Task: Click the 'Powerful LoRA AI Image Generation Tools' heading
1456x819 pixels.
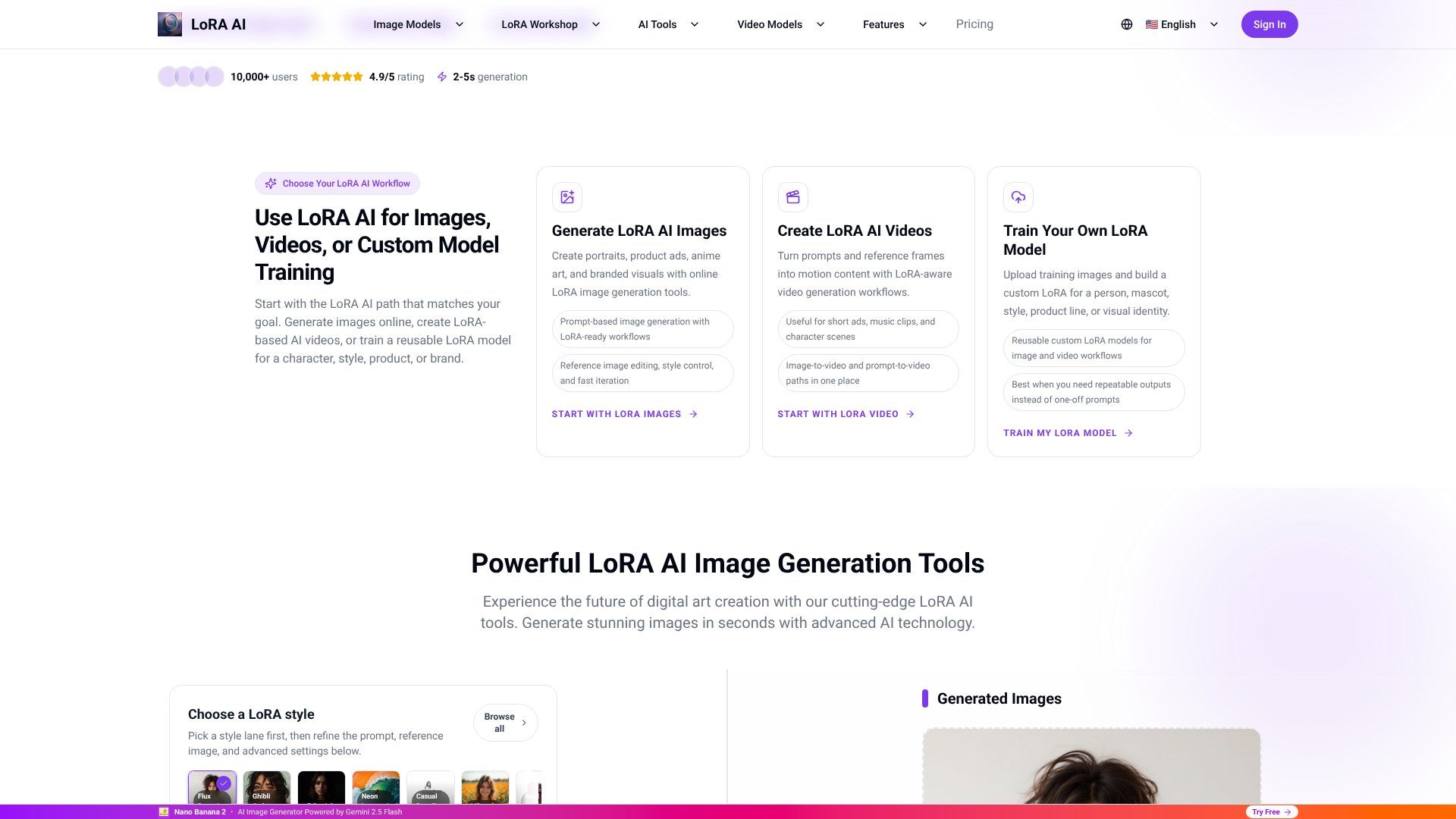Action: pos(728,563)
